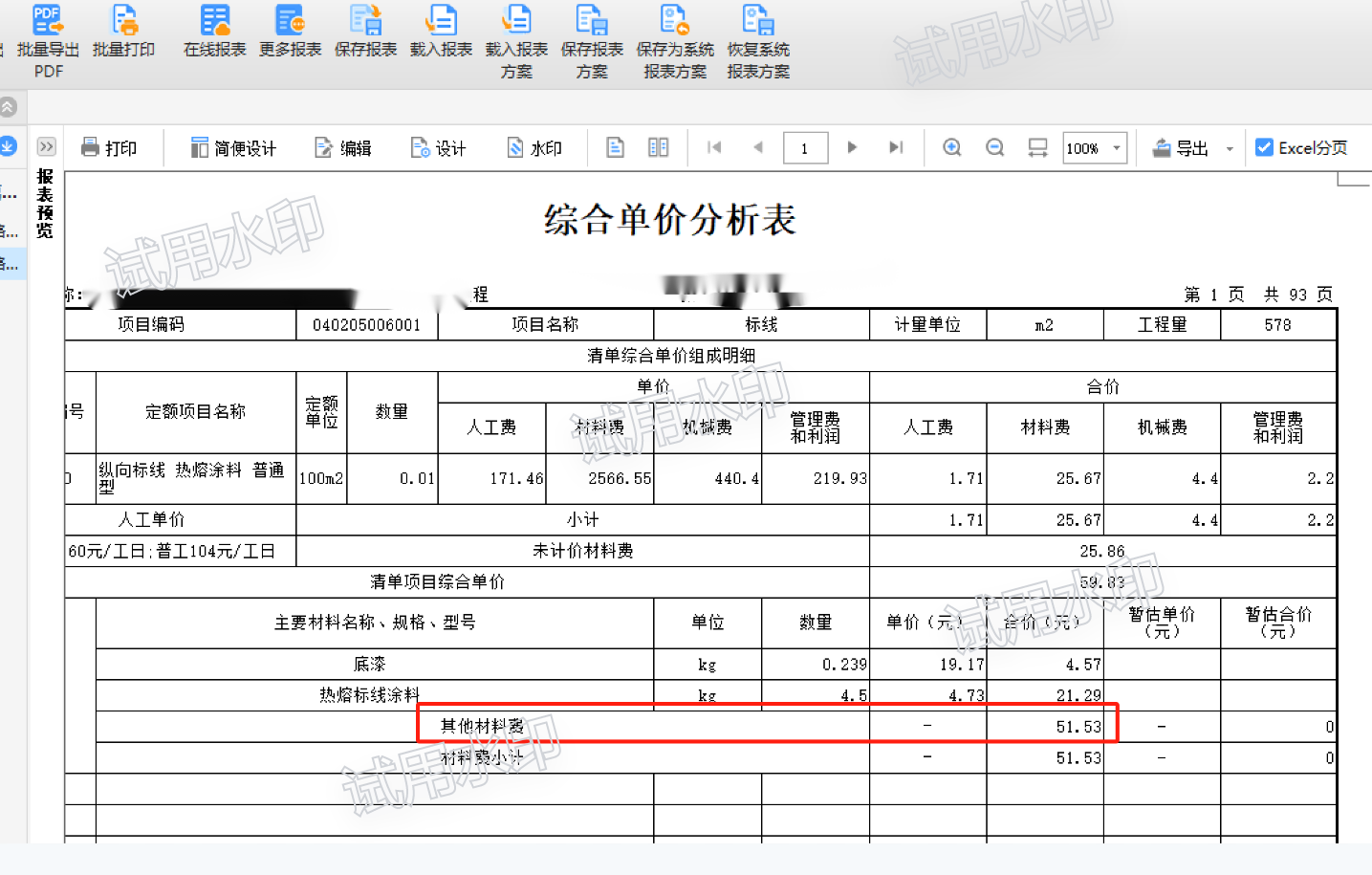Select two-page view icon
1372x875 pixels.
coord(659,147)
